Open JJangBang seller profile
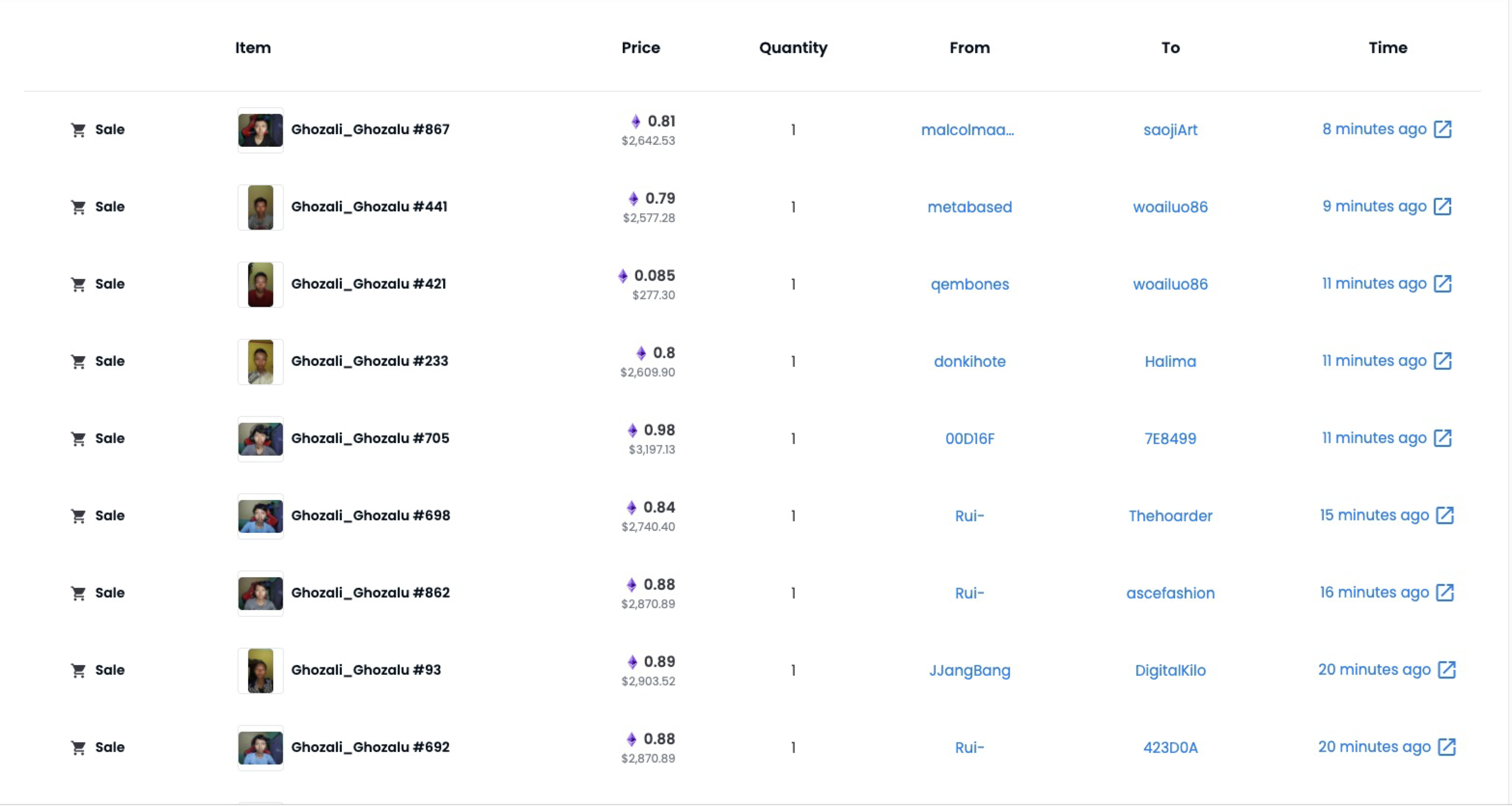This screenshot has width=1512, height=806. 969,670
